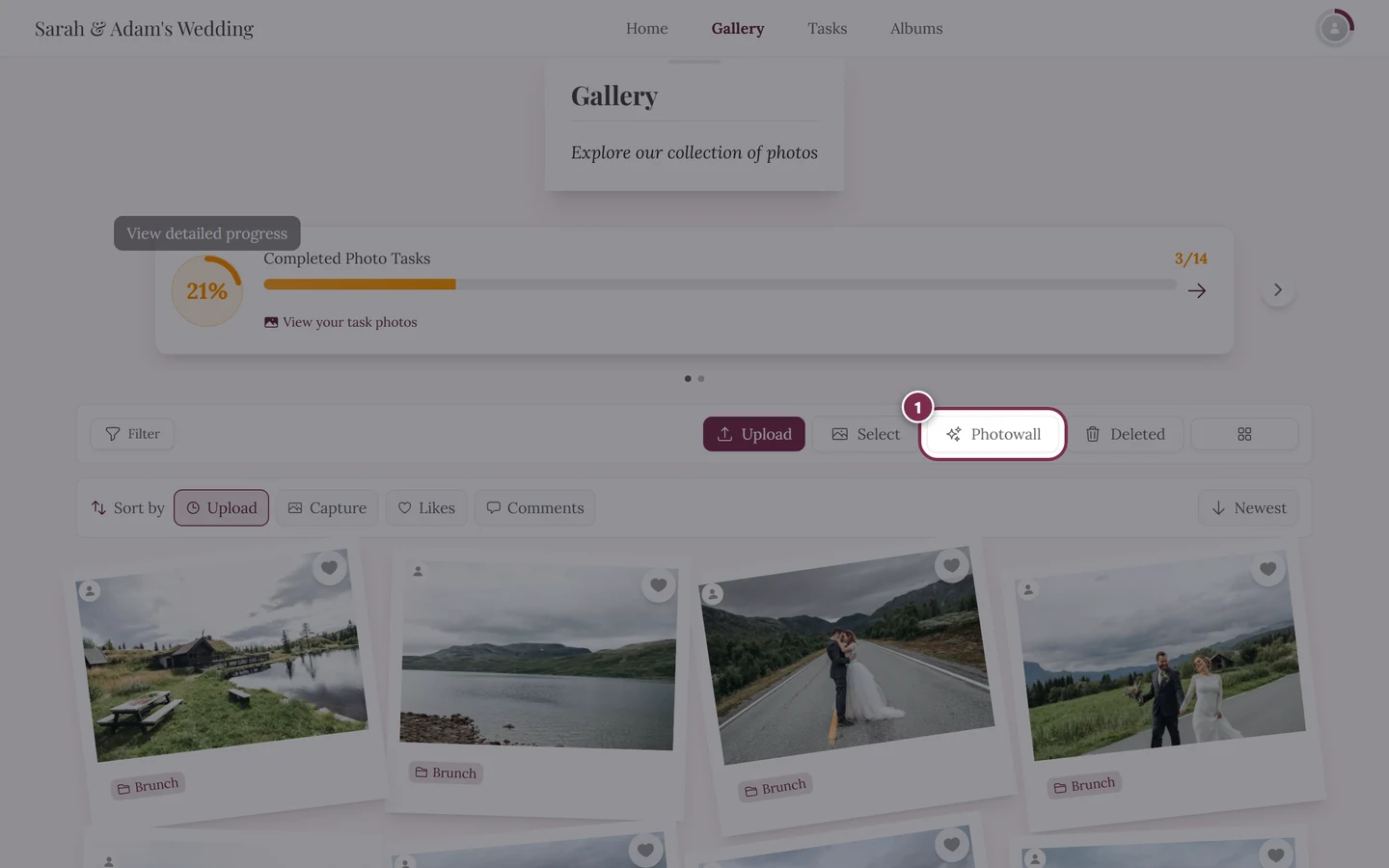The width and height of the screenshot is (1389, 868).
Task: Click Brunch tag under lake photo
Action: click(x=446, y=773)
